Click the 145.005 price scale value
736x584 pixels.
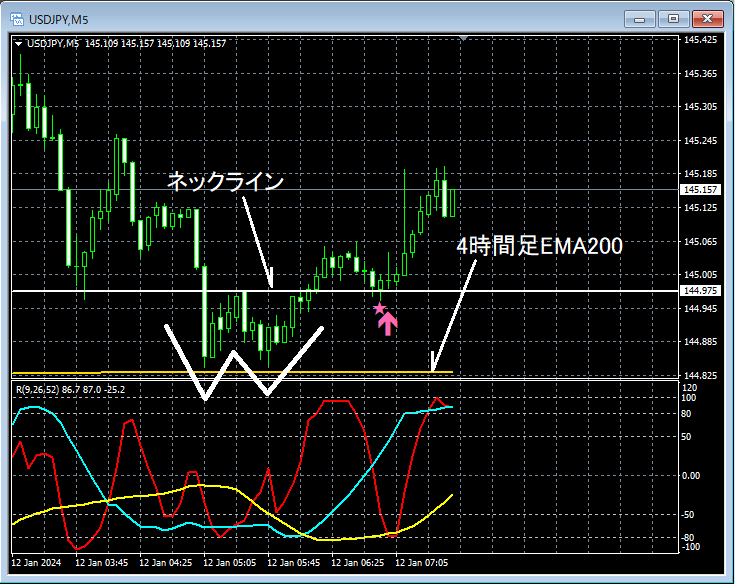[x=700, y=275]
